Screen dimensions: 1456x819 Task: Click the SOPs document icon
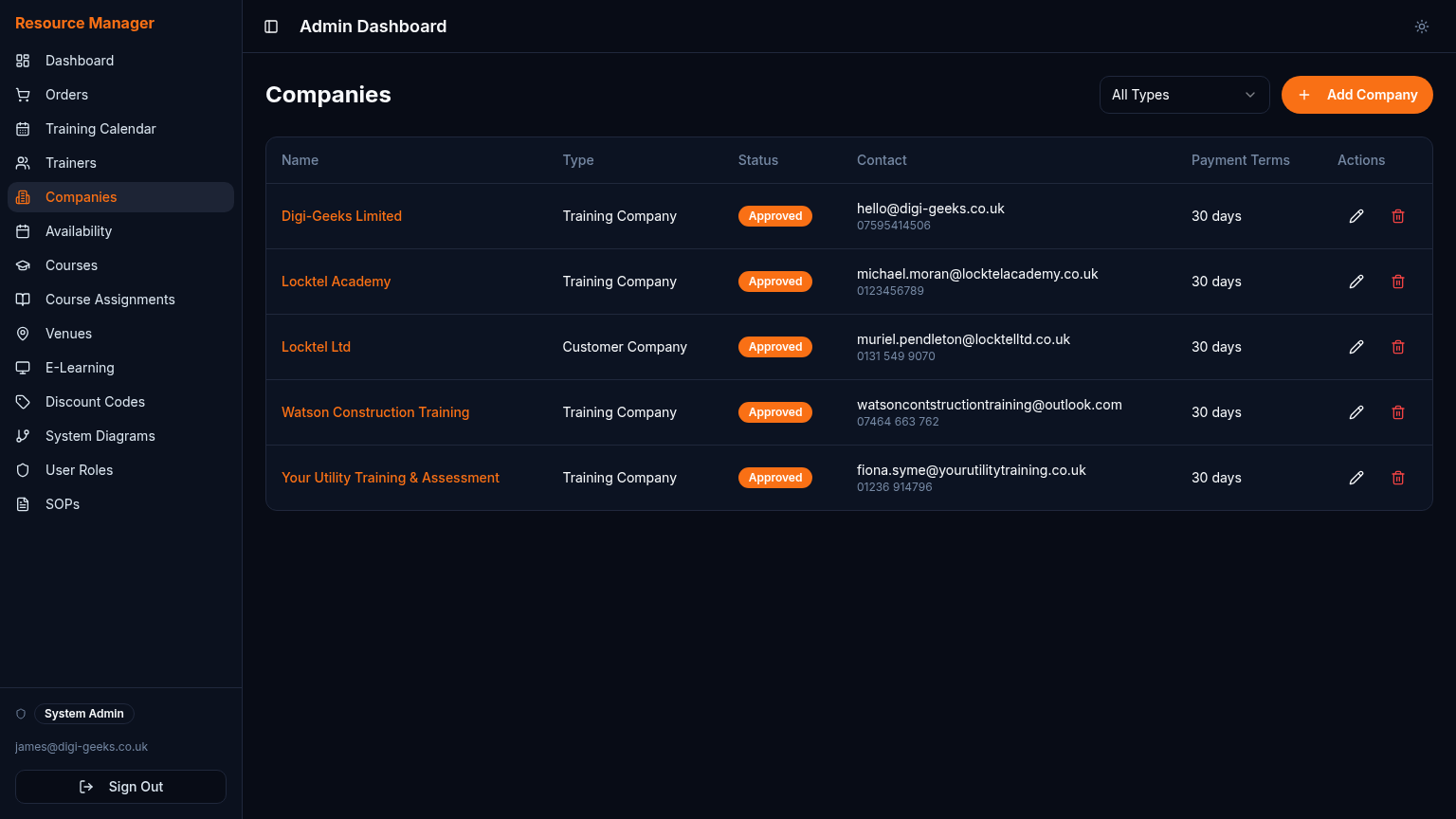point(23,504)
